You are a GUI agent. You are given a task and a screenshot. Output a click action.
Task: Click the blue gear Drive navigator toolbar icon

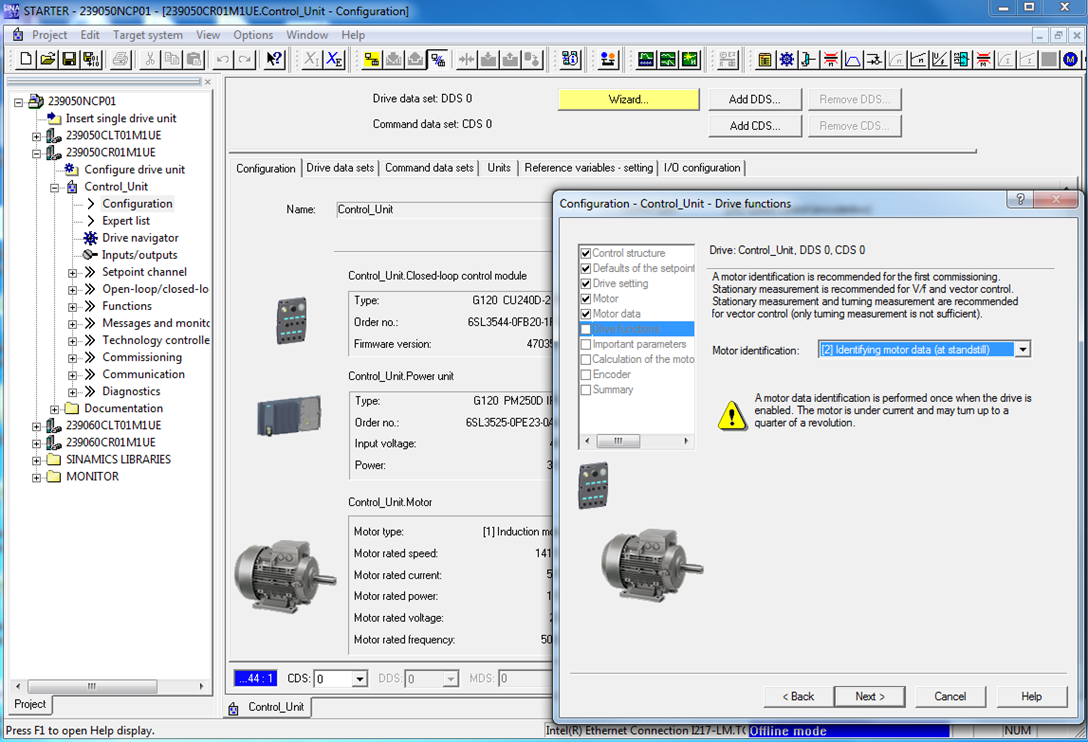tap(787, 60)
